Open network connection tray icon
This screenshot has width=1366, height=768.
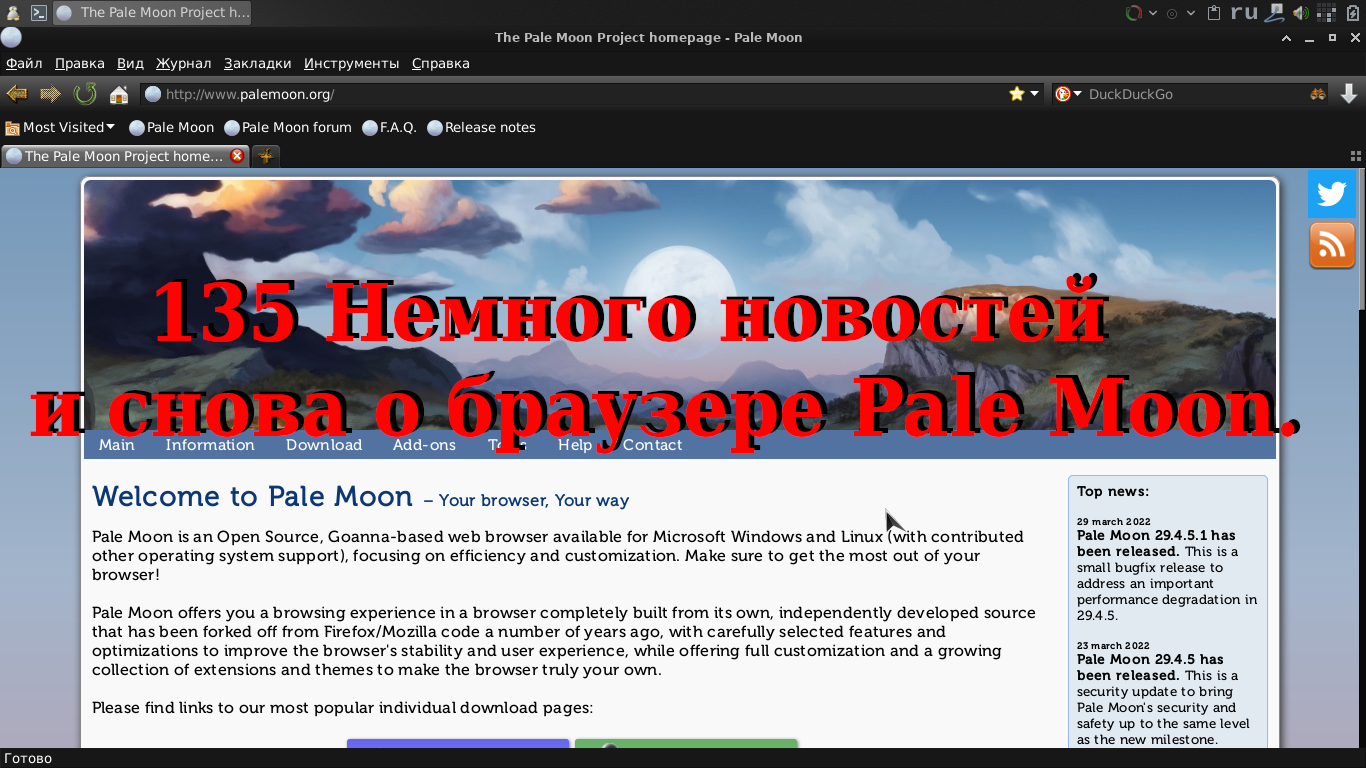coord(1274,13)
